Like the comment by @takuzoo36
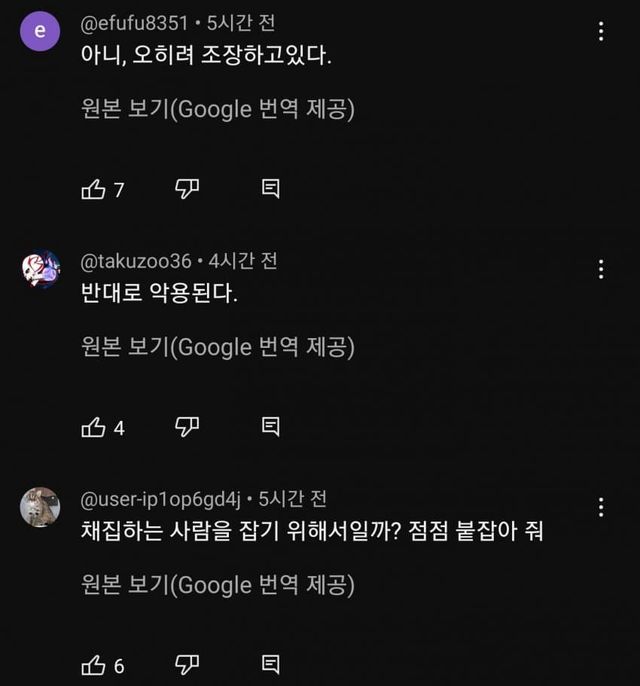 (x=93, y=427)
